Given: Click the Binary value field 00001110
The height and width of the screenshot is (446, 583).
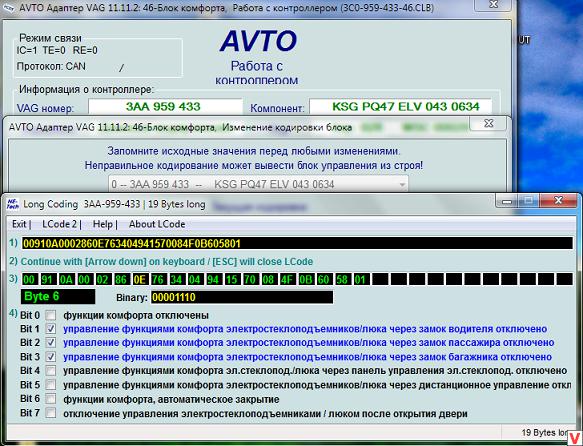Looking at the screenshot, I should point(242,297).
